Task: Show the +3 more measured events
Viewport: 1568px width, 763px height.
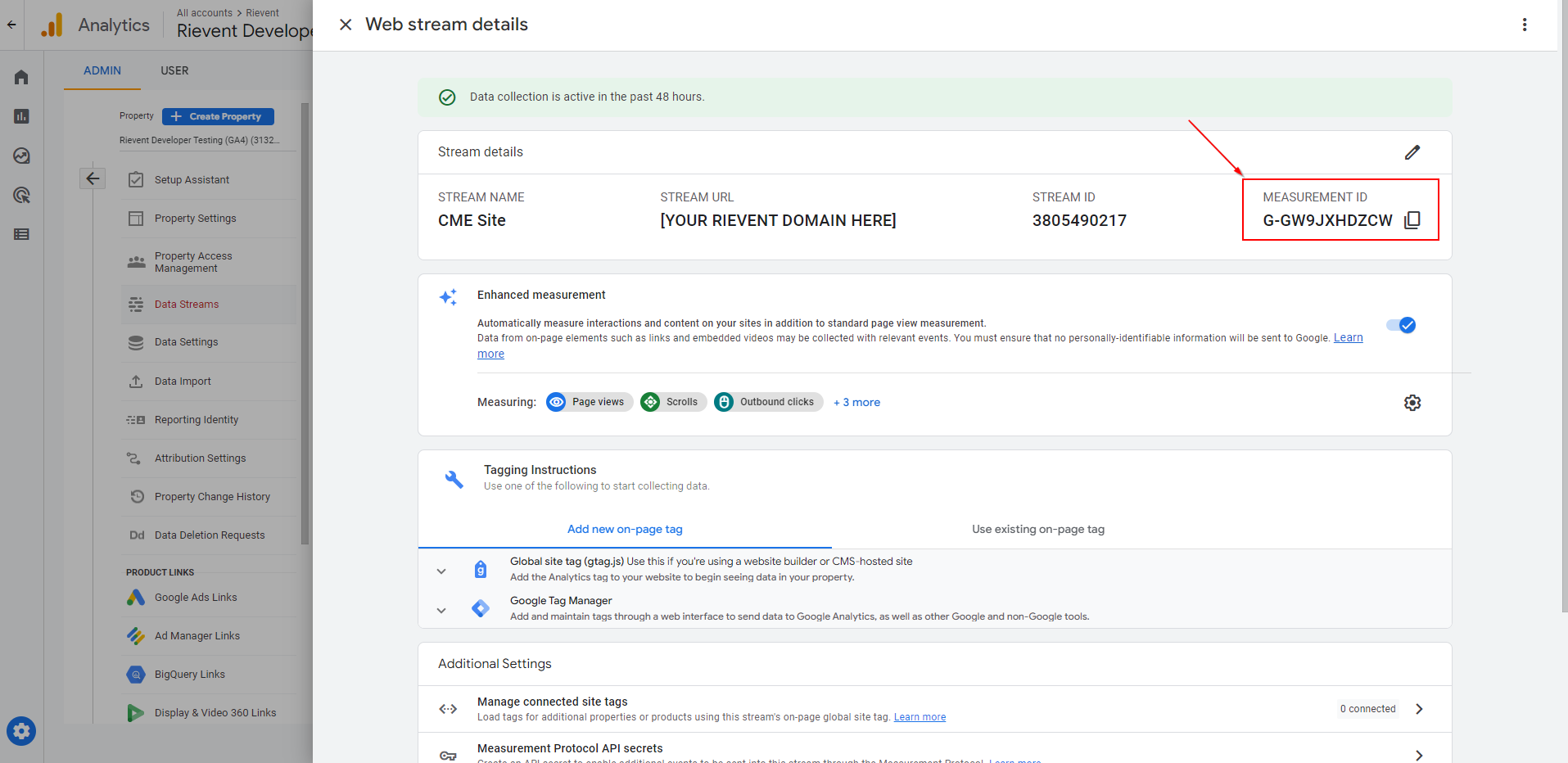Action: pos(856,402)
